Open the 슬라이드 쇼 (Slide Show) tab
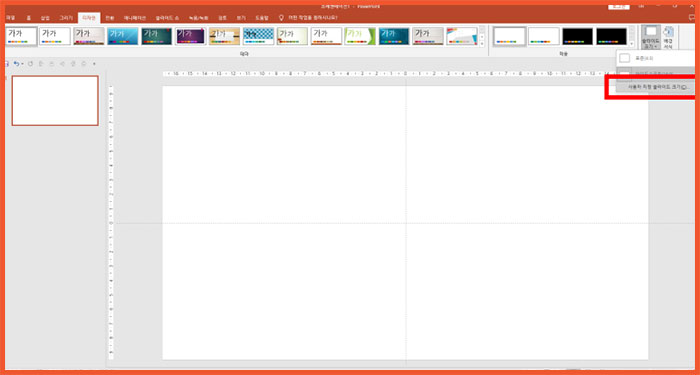The width and height of the screenshot is (700, 375). [x=167, y=18]
